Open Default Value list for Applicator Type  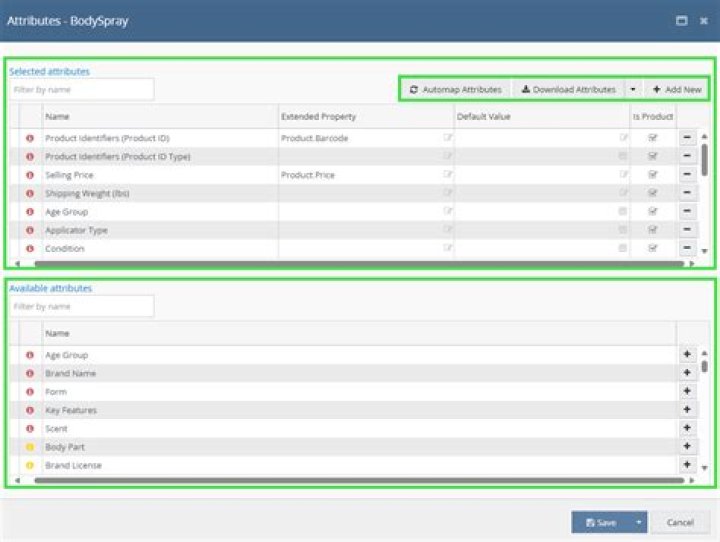pos(623,229)
